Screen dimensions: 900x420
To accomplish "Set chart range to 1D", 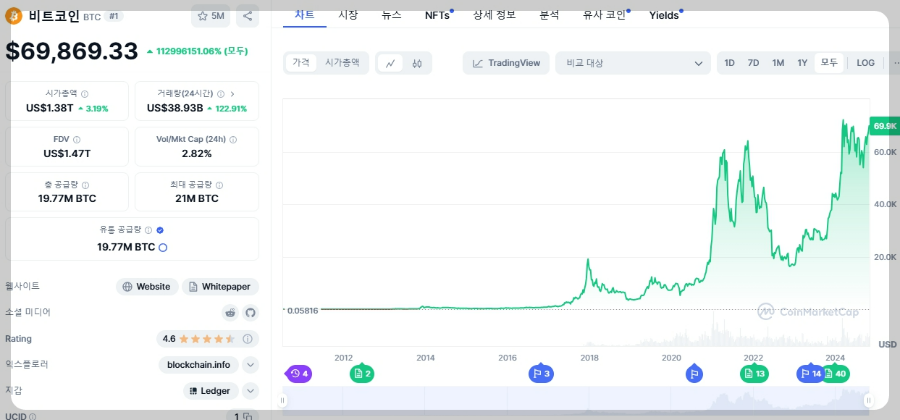I will point(730,63).
